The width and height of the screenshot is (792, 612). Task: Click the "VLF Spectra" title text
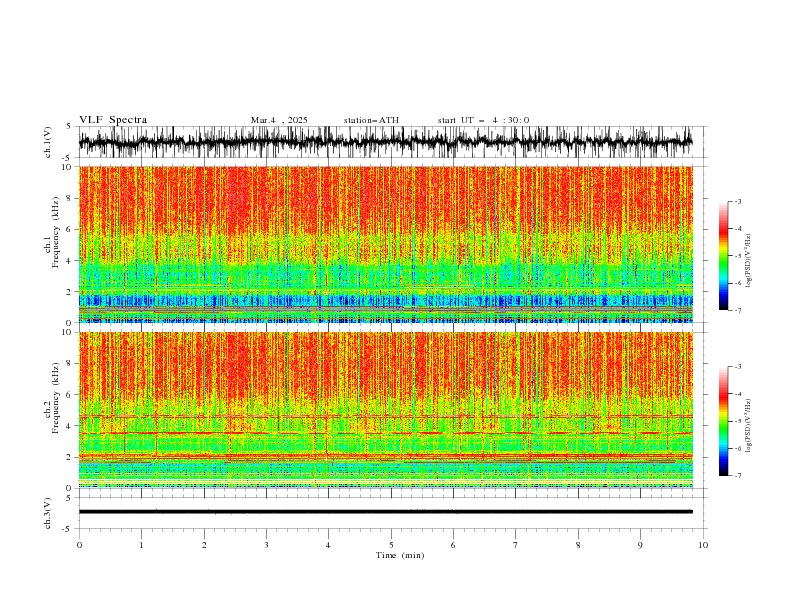click(113, 120)
